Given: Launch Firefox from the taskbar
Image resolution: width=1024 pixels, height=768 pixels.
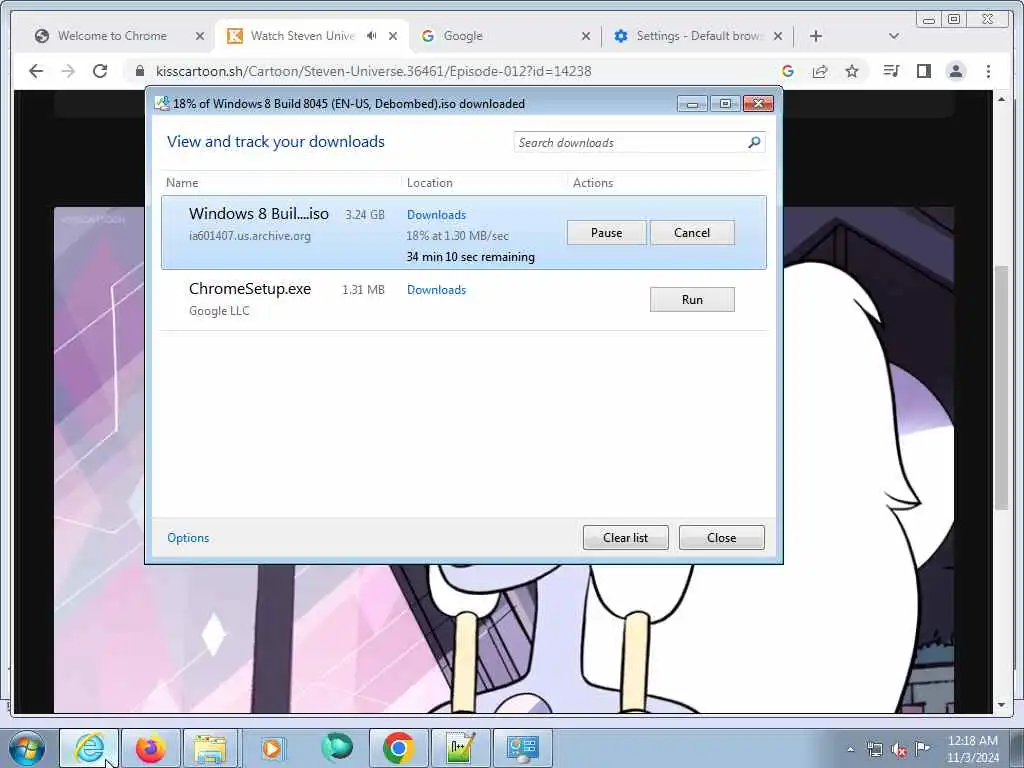Looking at the screenshot, I should coord(151,748).
